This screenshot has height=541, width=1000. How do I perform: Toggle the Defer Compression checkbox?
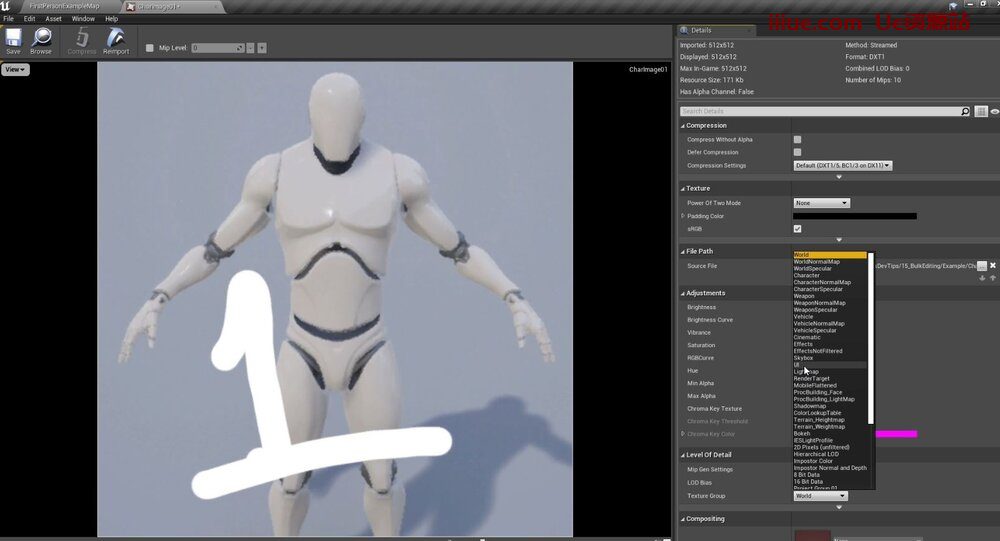797,152
